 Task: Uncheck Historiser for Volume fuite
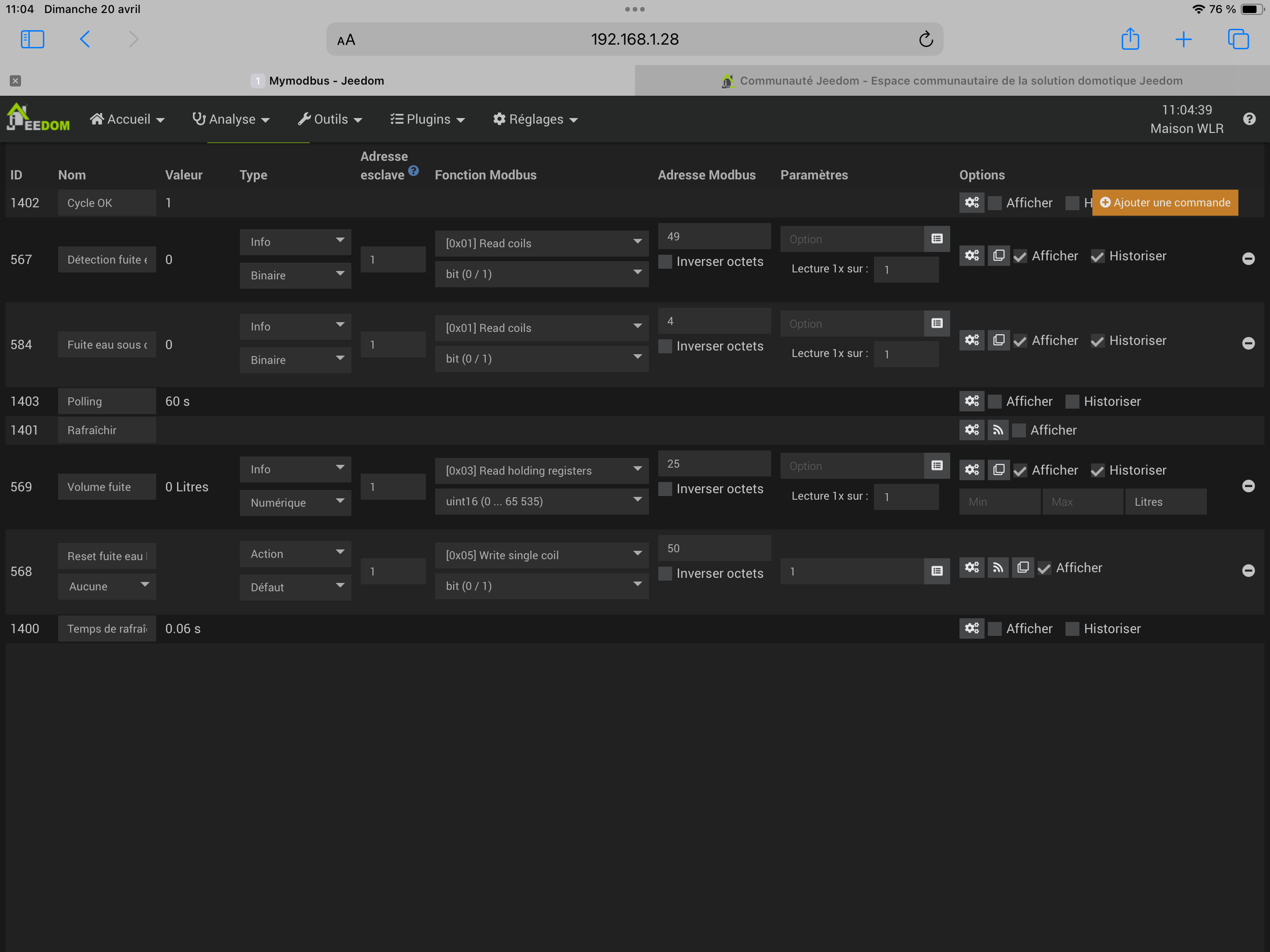pos(1097,471)
